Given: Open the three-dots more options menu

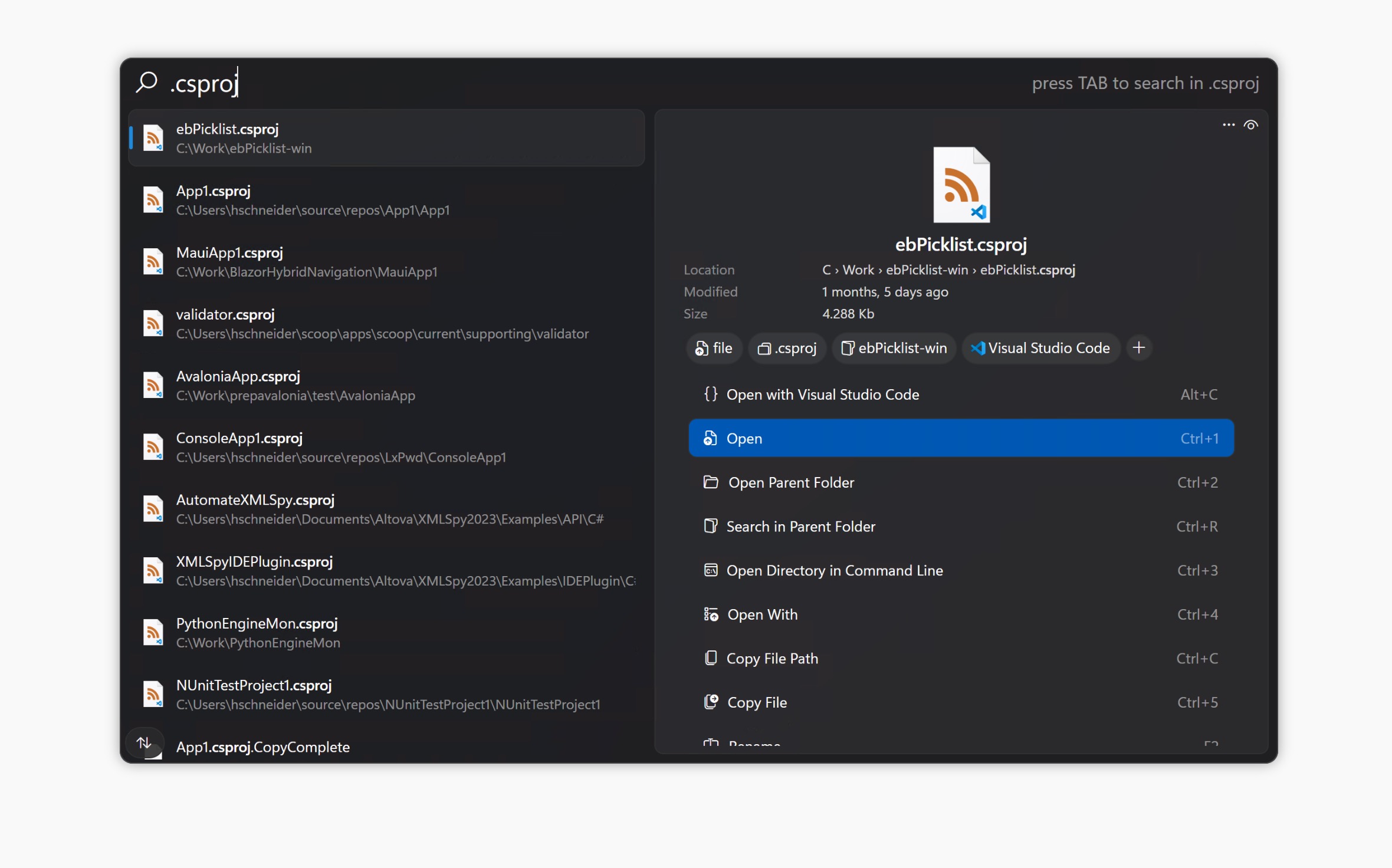Looking at the screenshot, I should (x=1228, y=125).
